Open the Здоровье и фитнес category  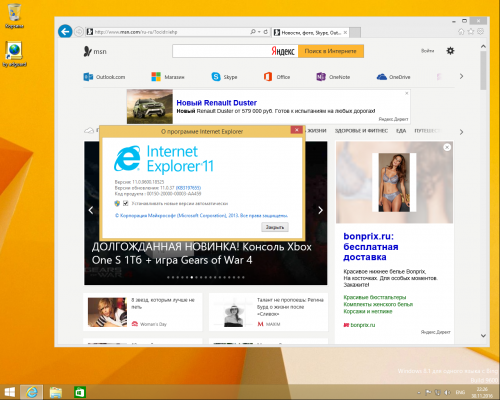click(x=361, y=131)
